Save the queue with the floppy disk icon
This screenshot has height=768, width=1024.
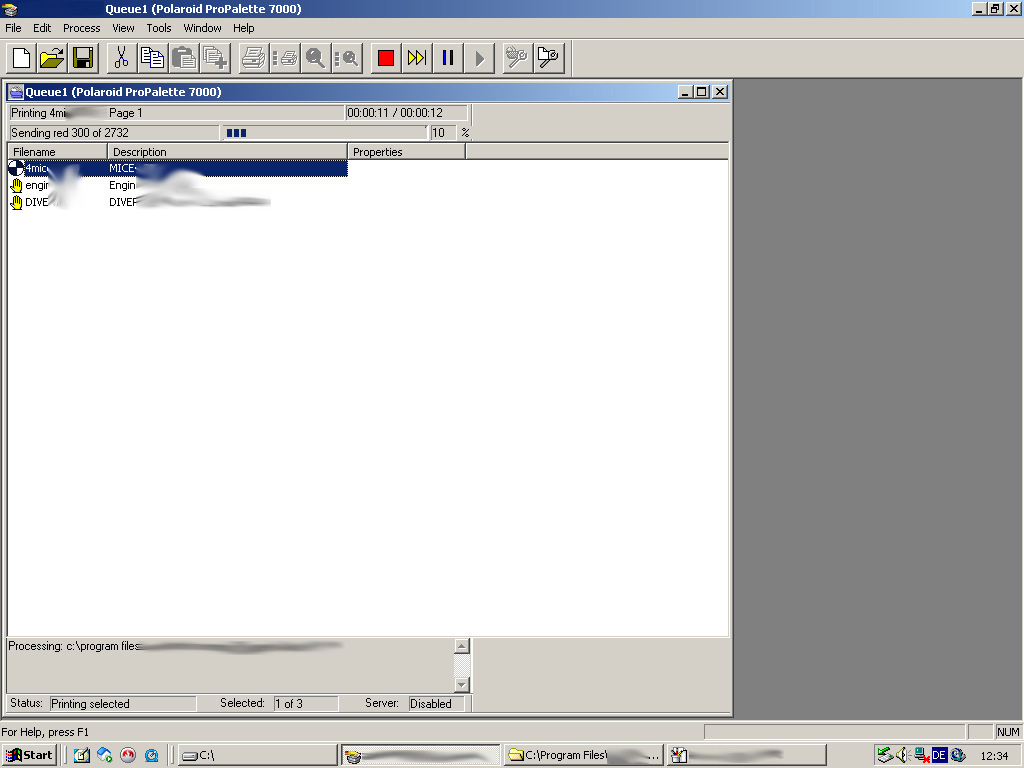coord(83,58)
